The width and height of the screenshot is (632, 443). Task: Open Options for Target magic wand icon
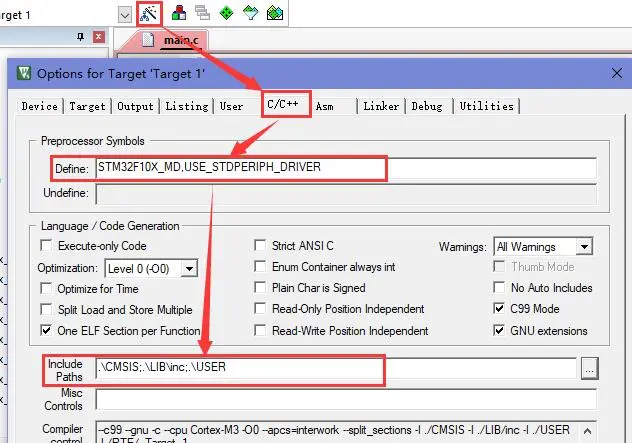pyautogui.click(x=148, y=14)
